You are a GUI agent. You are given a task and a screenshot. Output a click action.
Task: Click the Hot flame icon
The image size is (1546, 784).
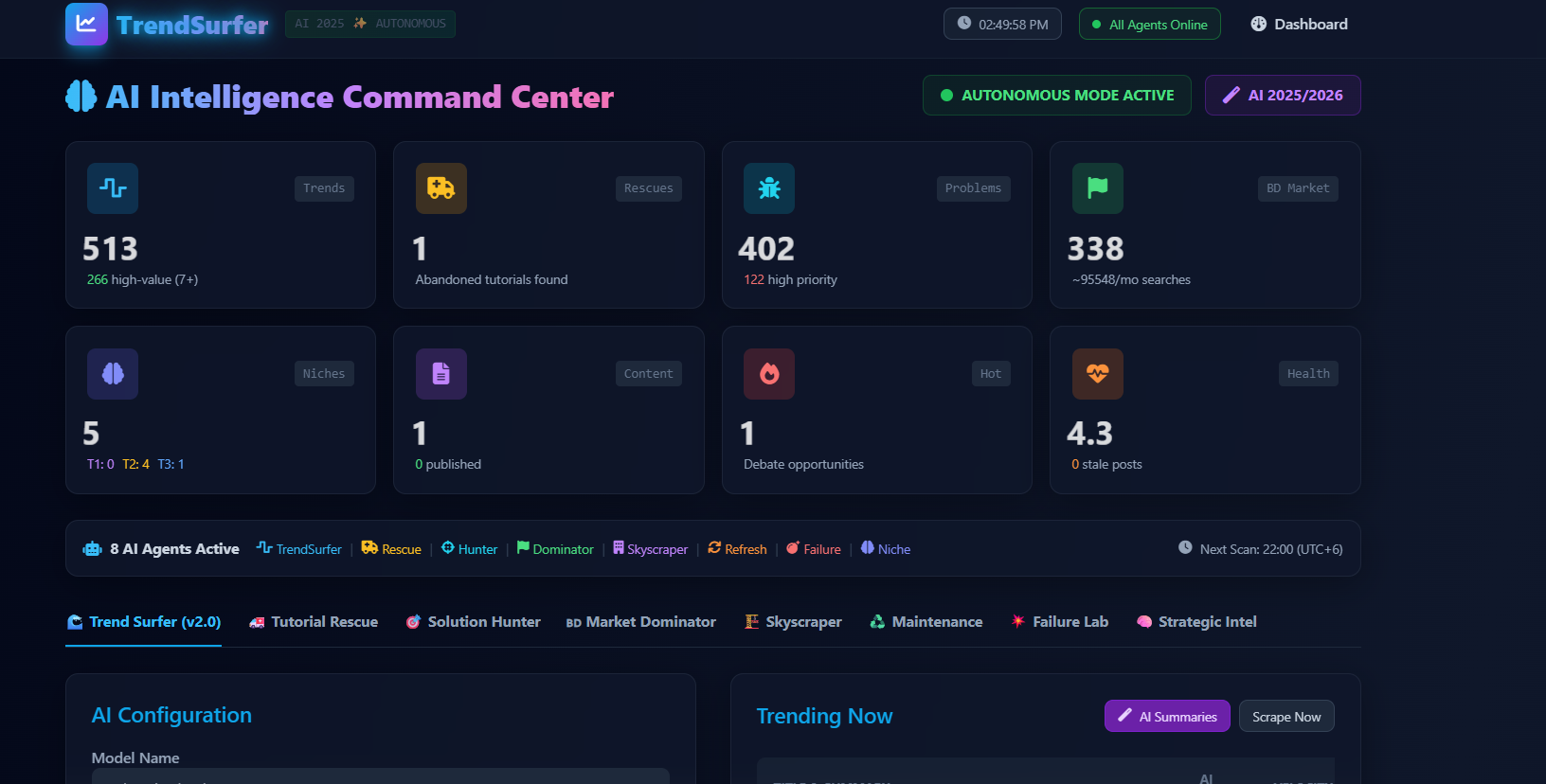769,373
